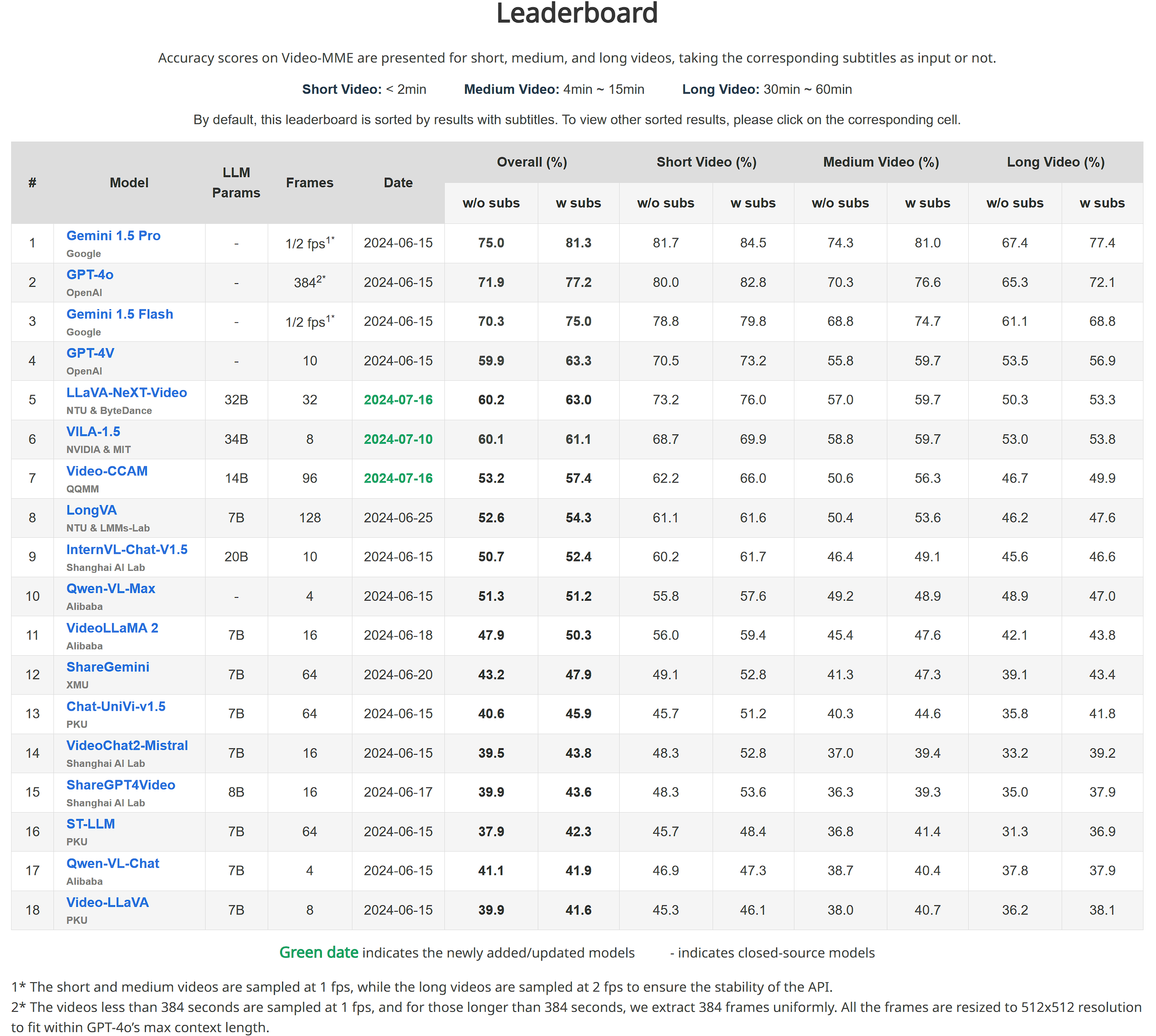Sort by Overall w subs column
1156x1036 pixels.
click(x=578, y=203)
